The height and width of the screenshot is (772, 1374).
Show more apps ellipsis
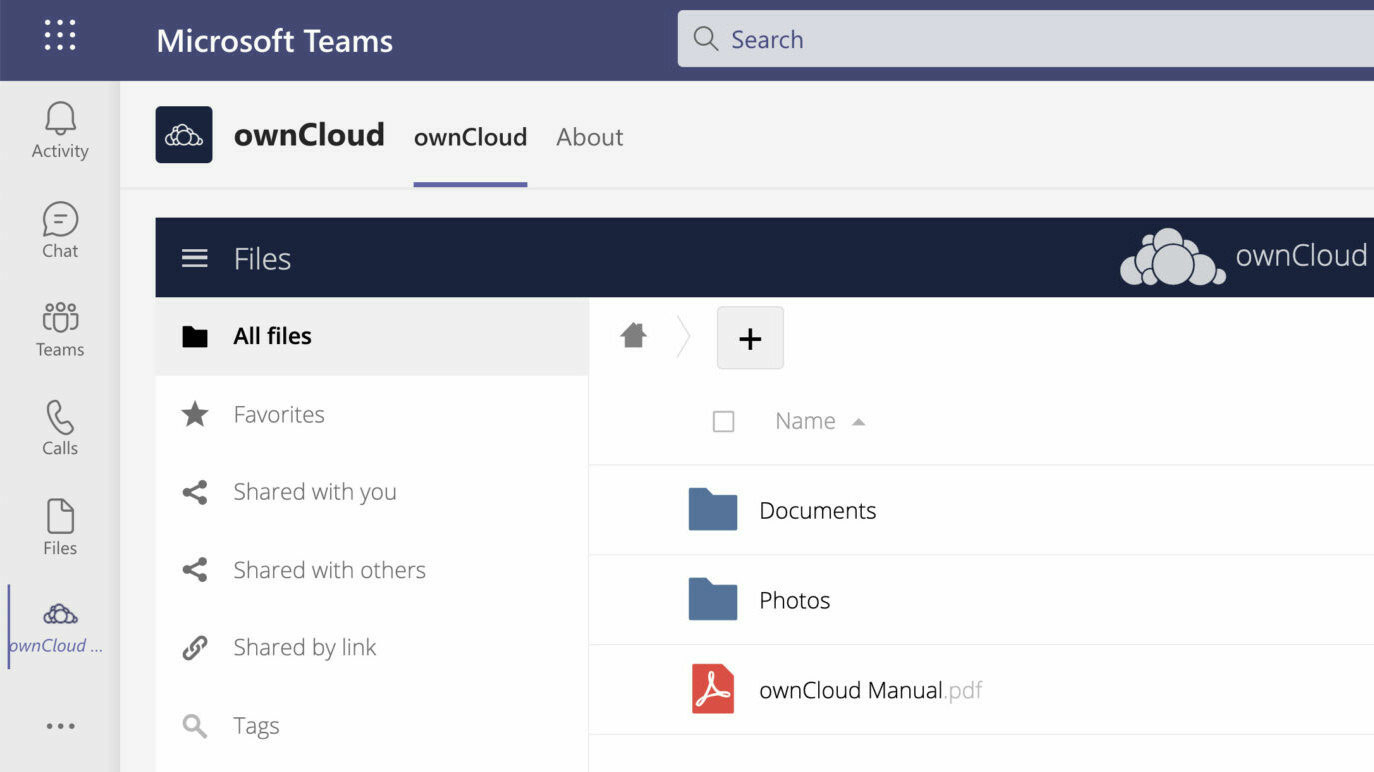tap(60, 726)
